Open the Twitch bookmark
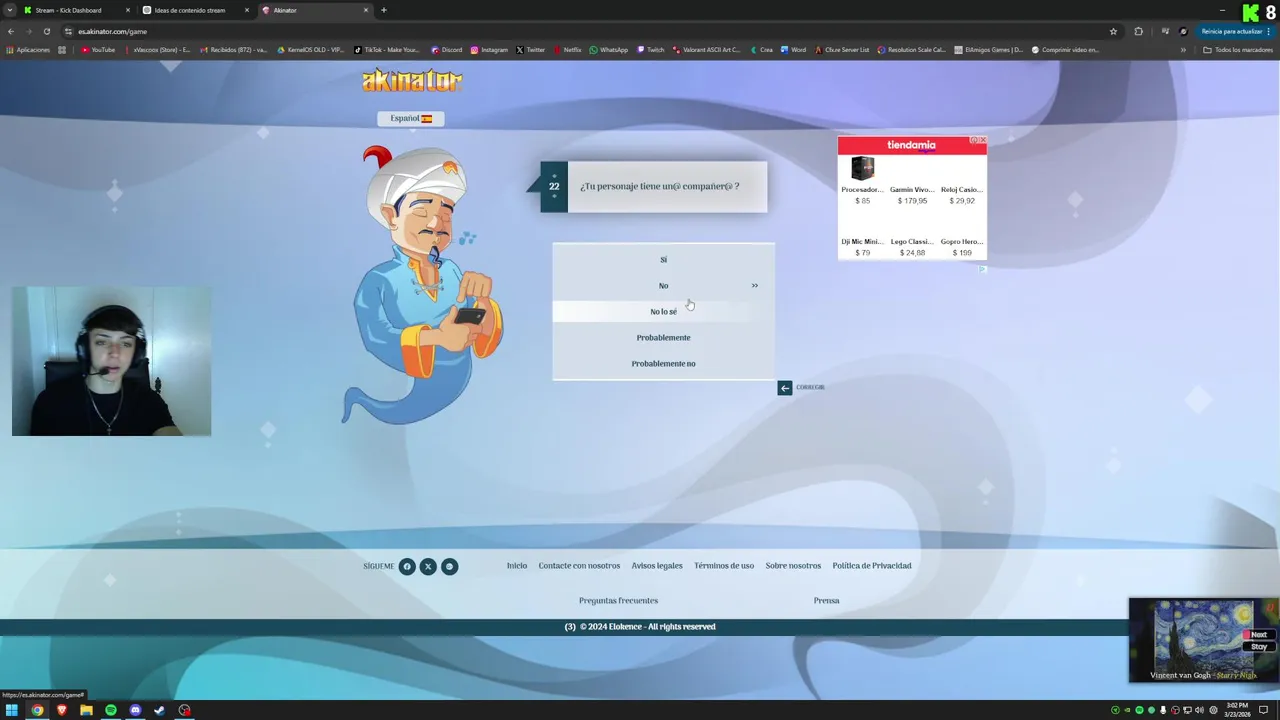The image size is (1280, 720). point(650,50)
